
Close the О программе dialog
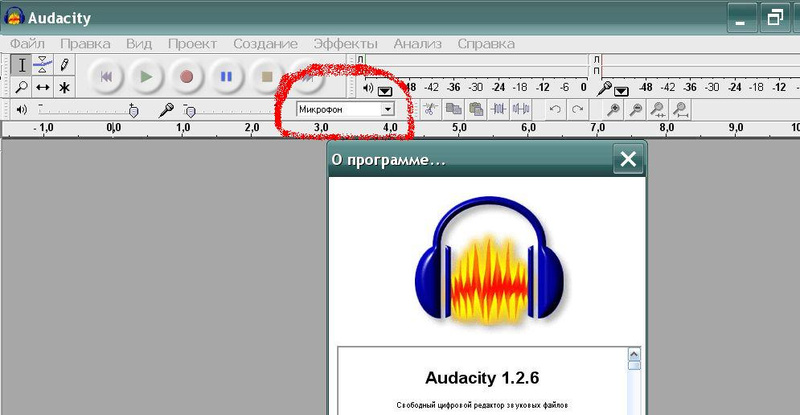click(x=627, y=159)
